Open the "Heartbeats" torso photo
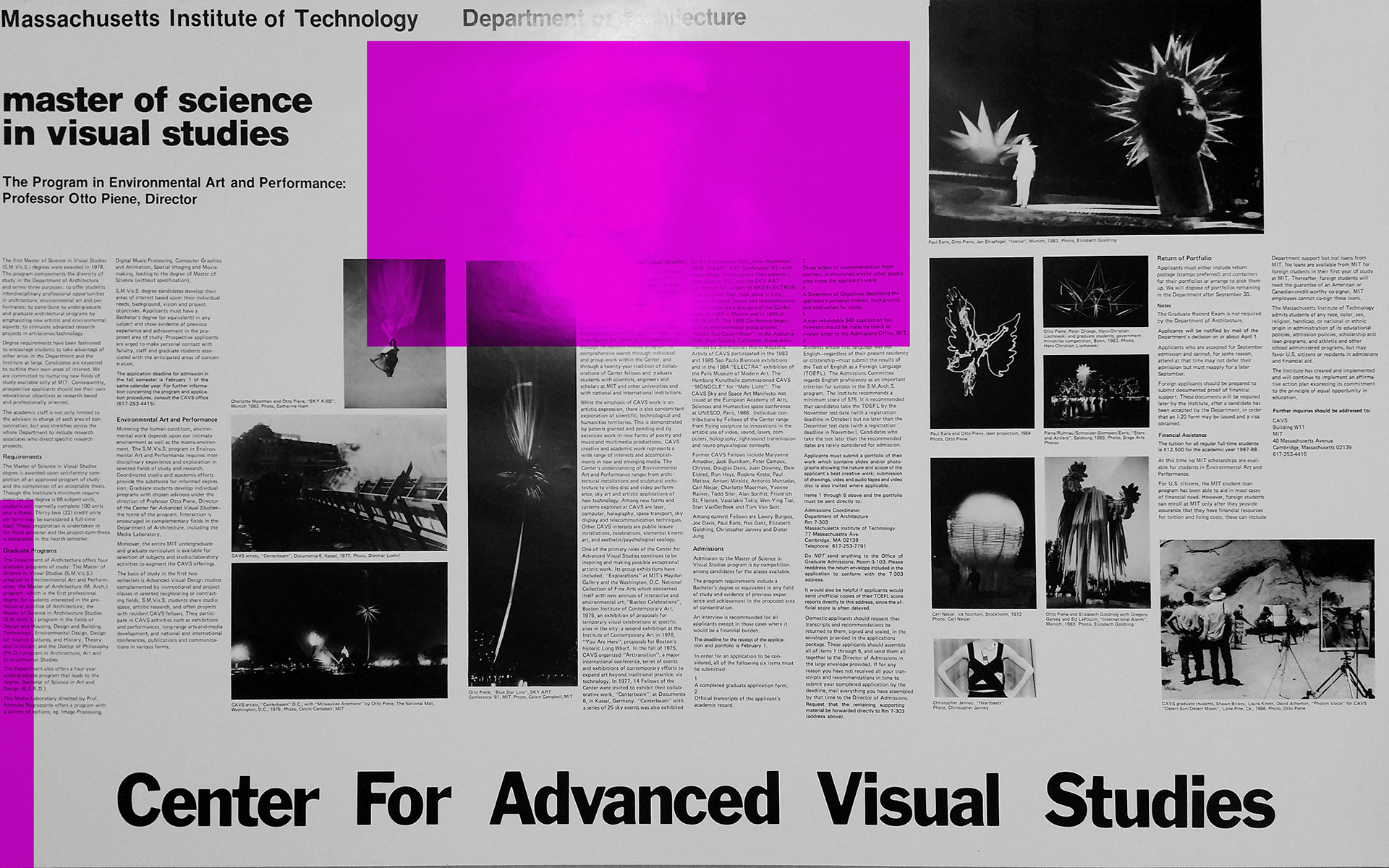The image size is (1389, 868). click(x=985, y=668)
